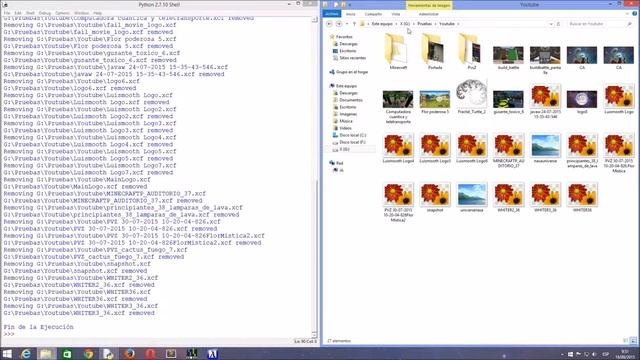Open Documentos in navigation pane
Image resolution: width=640 pixels, height=360 pixels.
point(351,100)
